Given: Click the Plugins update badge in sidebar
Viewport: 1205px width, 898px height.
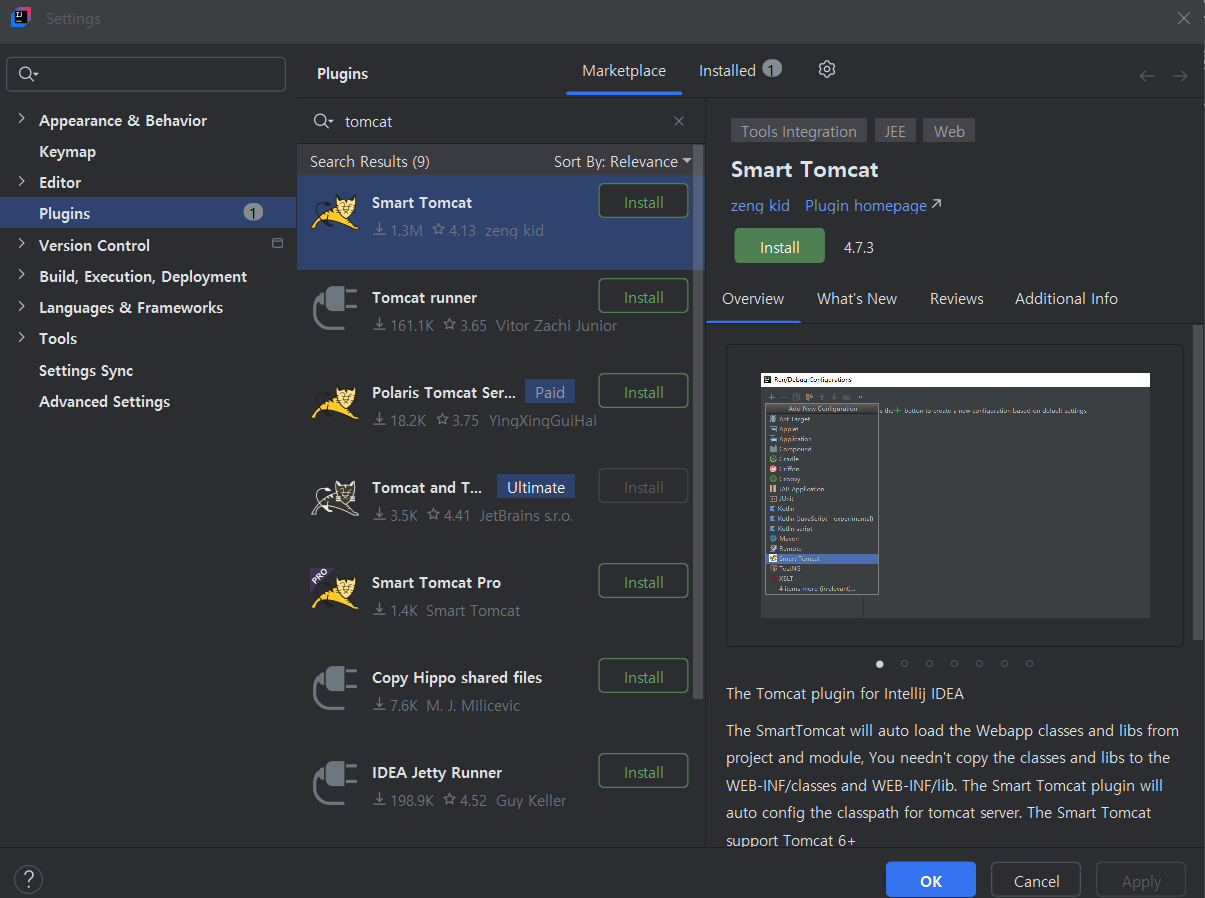Looking at the screenshot, I should coord(253,213).
